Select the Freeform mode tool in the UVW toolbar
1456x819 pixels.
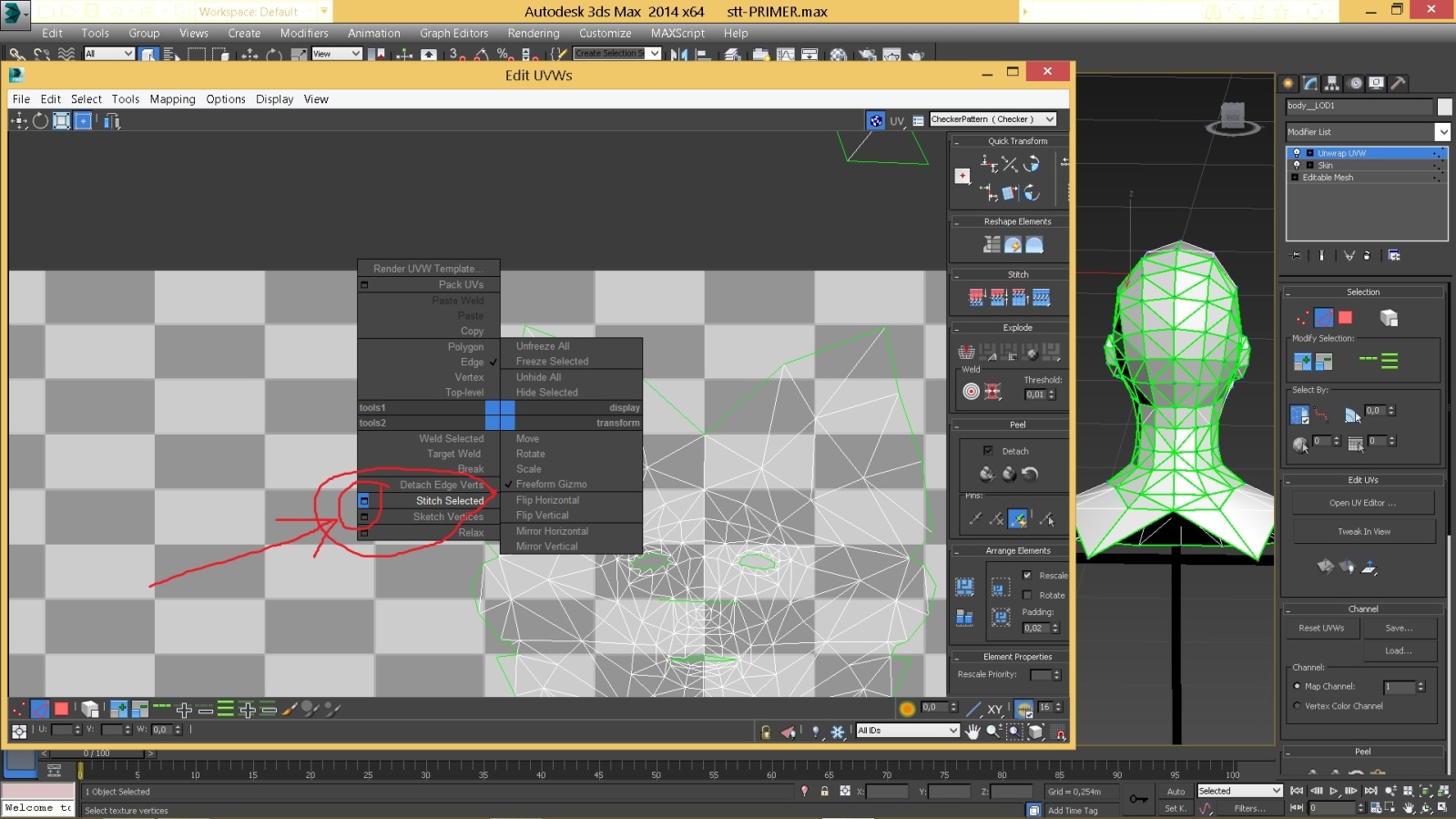pyautogui.click(x=83, y=120)
